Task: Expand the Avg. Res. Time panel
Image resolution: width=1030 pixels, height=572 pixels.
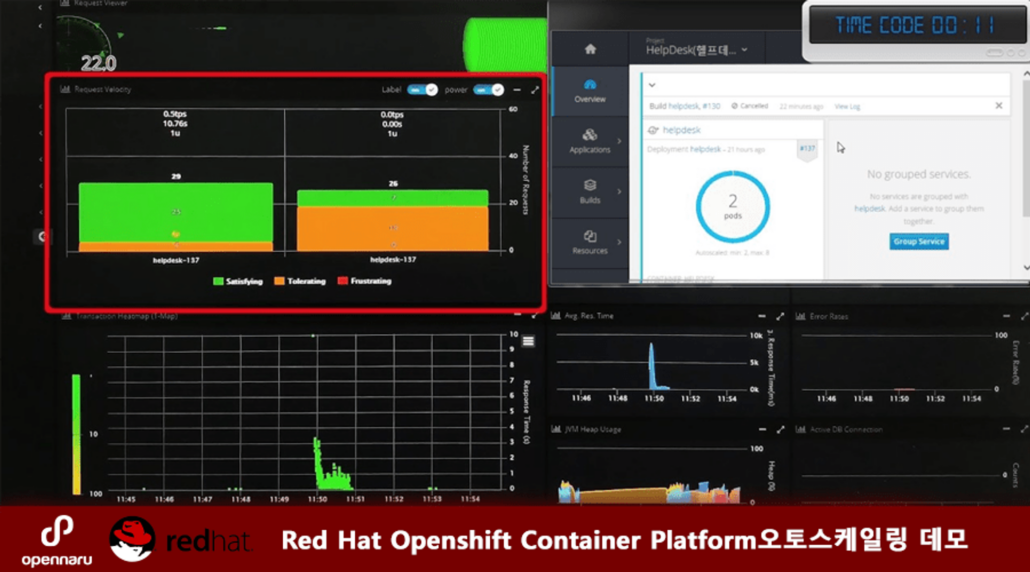Action: tap(780, 317)
